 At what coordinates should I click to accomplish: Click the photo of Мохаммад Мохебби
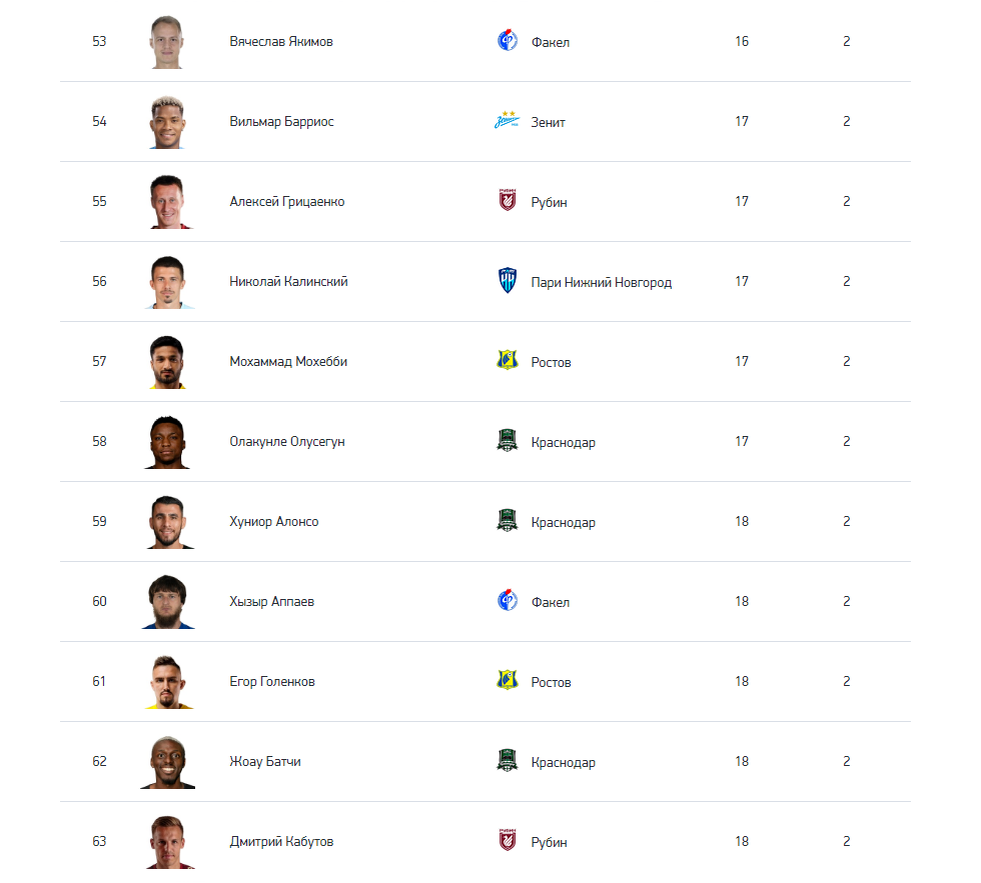167,362
